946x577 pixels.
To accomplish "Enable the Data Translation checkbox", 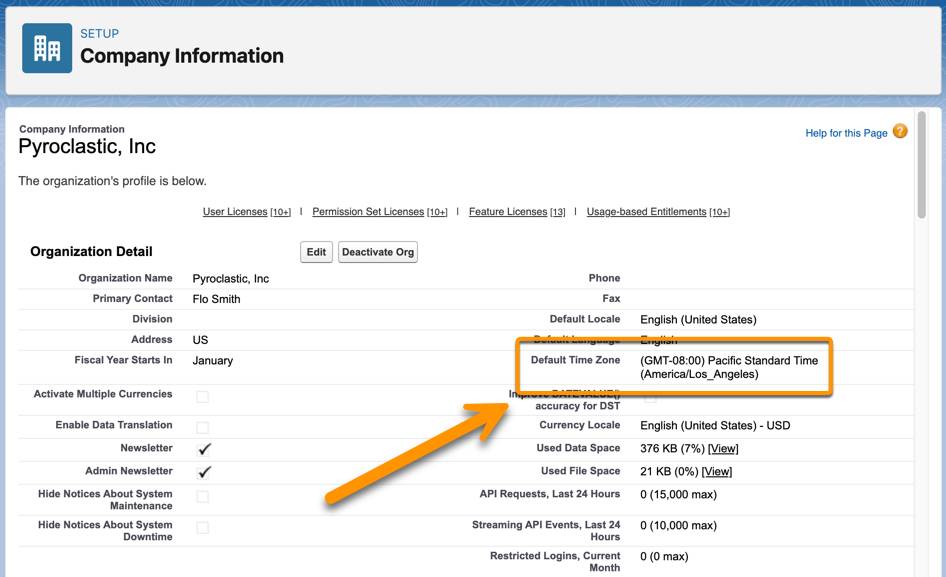I will 203,424.
